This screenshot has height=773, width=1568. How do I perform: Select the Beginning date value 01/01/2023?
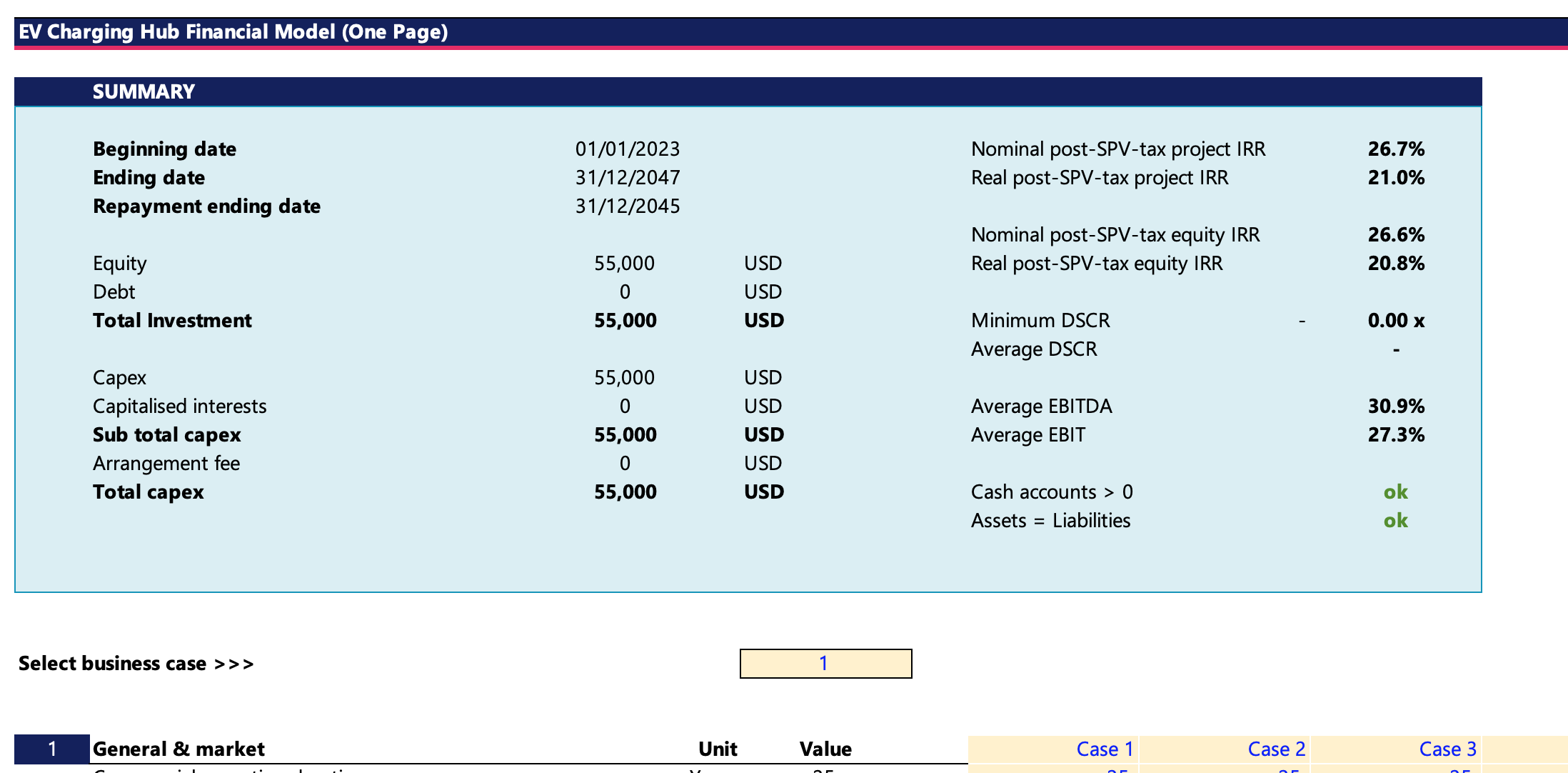(x=628, y=149)
